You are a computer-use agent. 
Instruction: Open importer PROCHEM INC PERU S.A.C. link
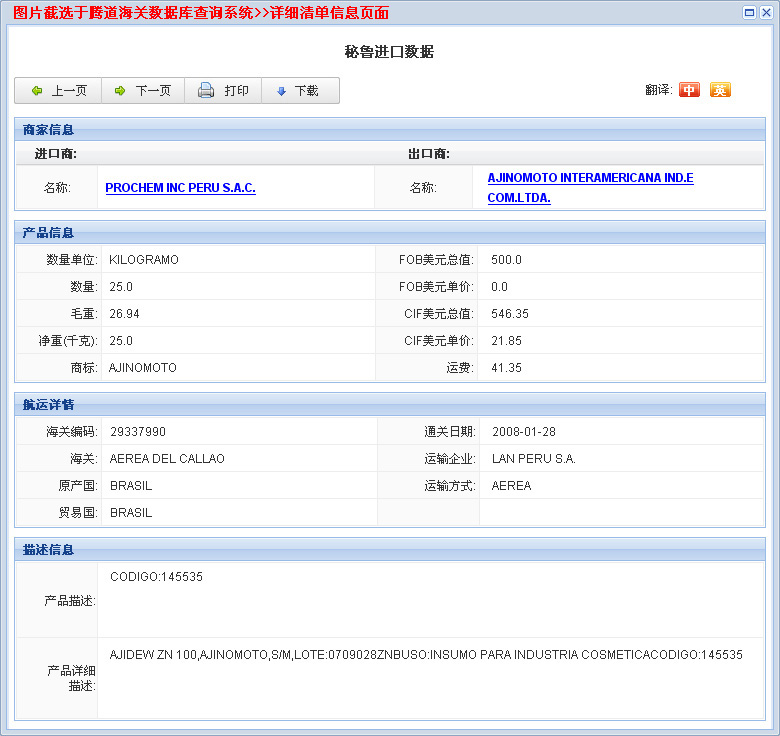(180, 188)
